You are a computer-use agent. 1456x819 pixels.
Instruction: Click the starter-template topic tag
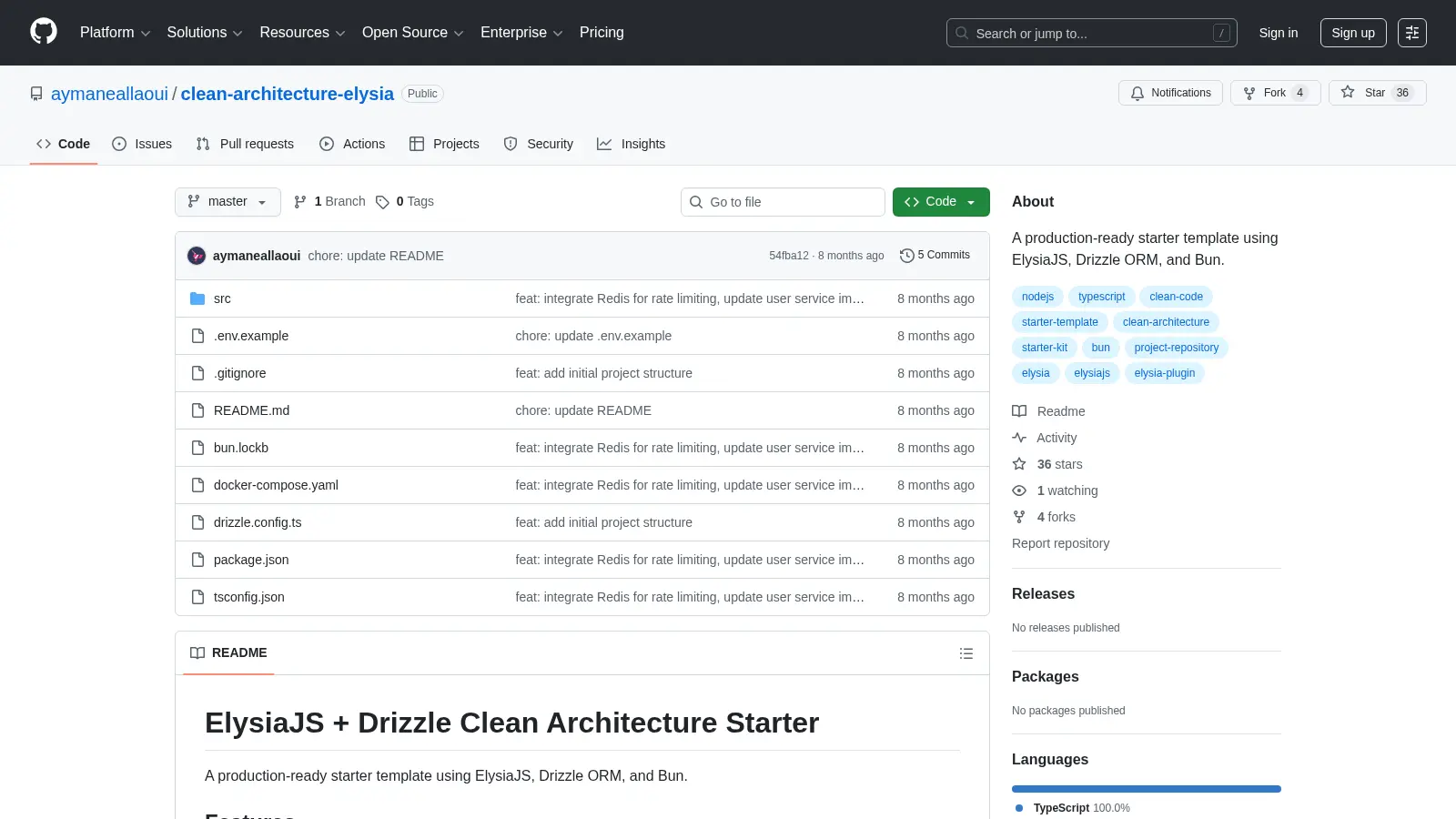point(1059,322)
